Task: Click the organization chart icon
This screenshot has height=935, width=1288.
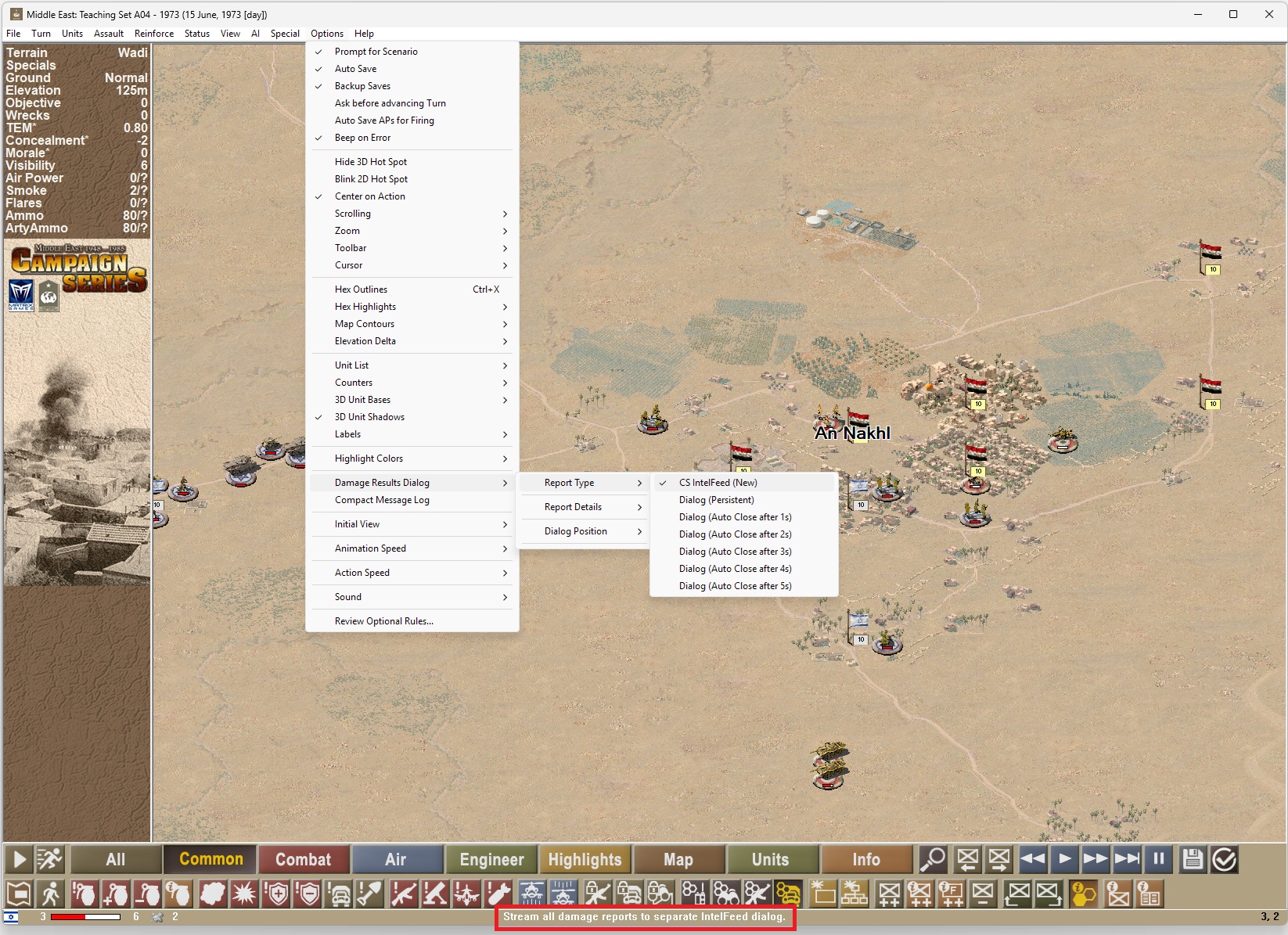Action: click(854, 893)
